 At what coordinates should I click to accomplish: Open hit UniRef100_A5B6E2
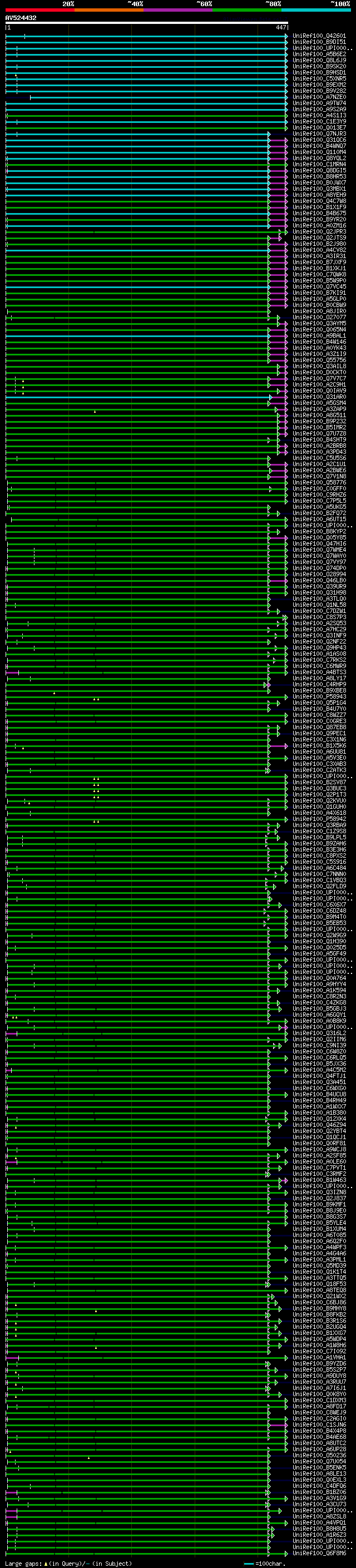click(x=319, y=54)
